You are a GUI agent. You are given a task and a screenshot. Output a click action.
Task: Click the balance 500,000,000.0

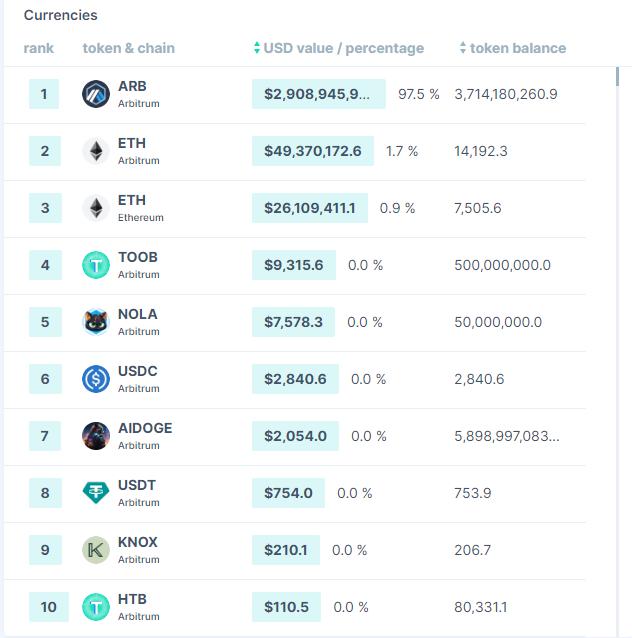click(x=503, y=265)
